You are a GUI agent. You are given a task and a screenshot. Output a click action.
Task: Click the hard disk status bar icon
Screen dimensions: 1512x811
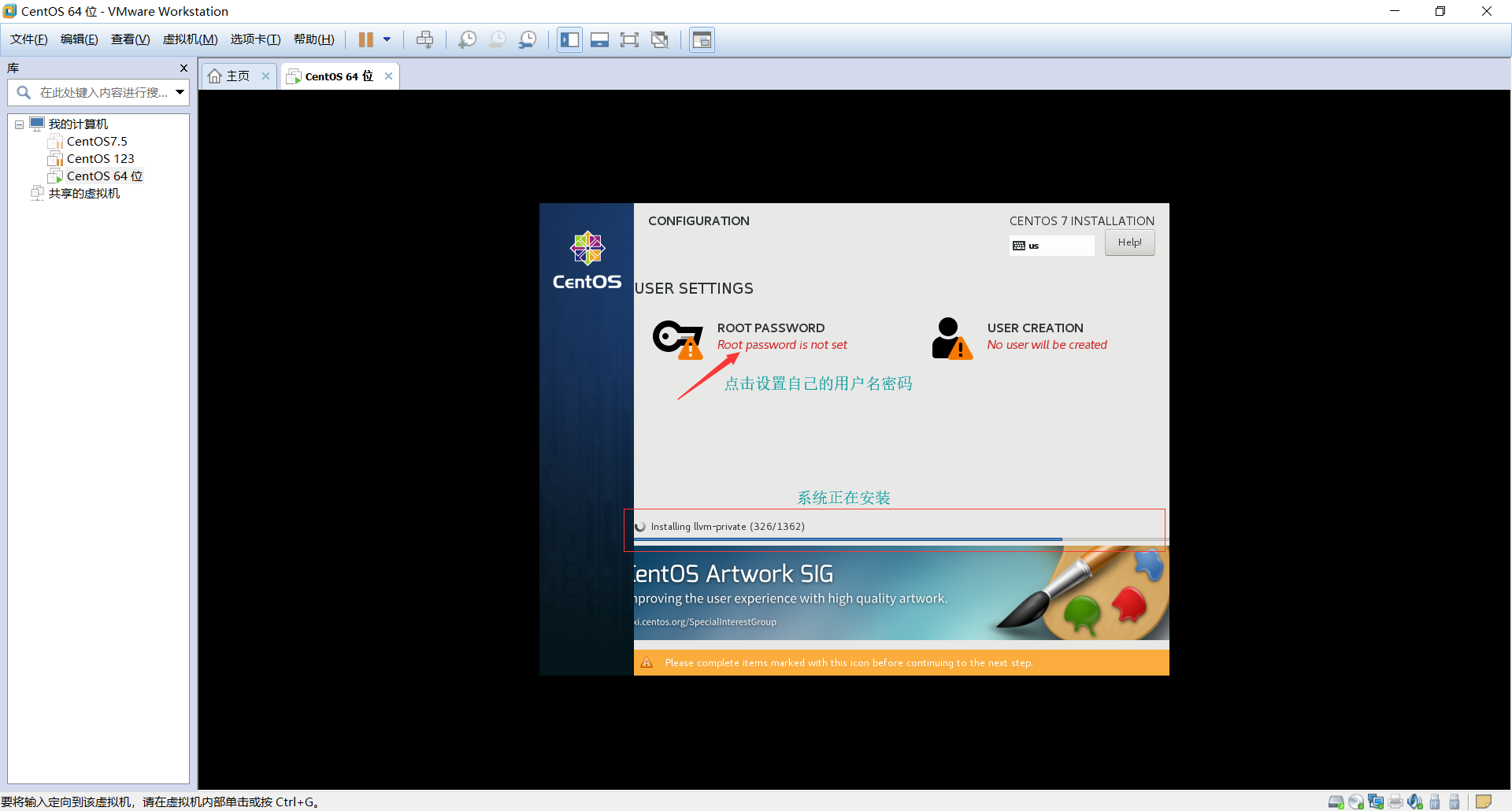[1336, 802]
